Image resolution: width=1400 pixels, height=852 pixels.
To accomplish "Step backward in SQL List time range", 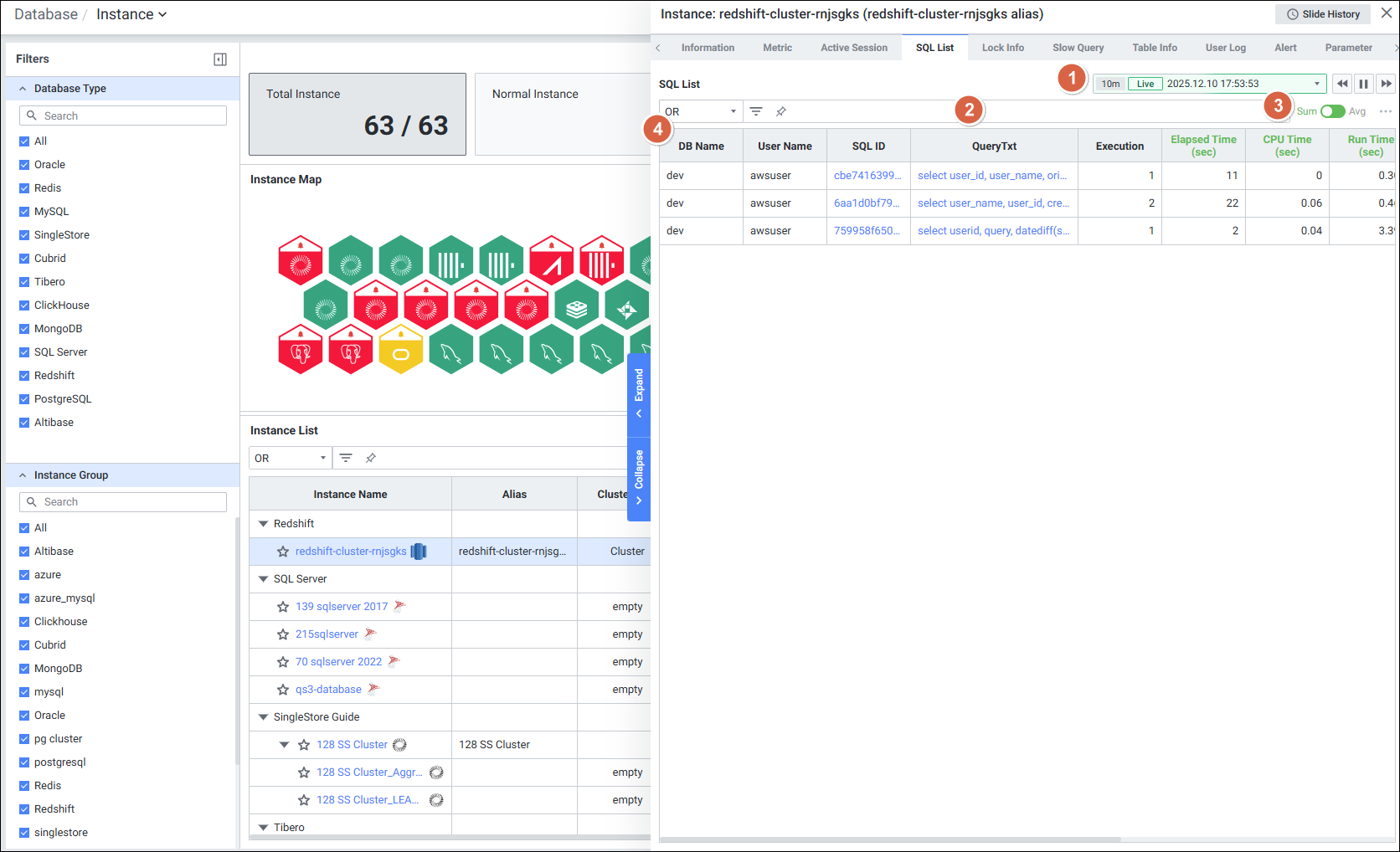I will [x=1342, y=84].
